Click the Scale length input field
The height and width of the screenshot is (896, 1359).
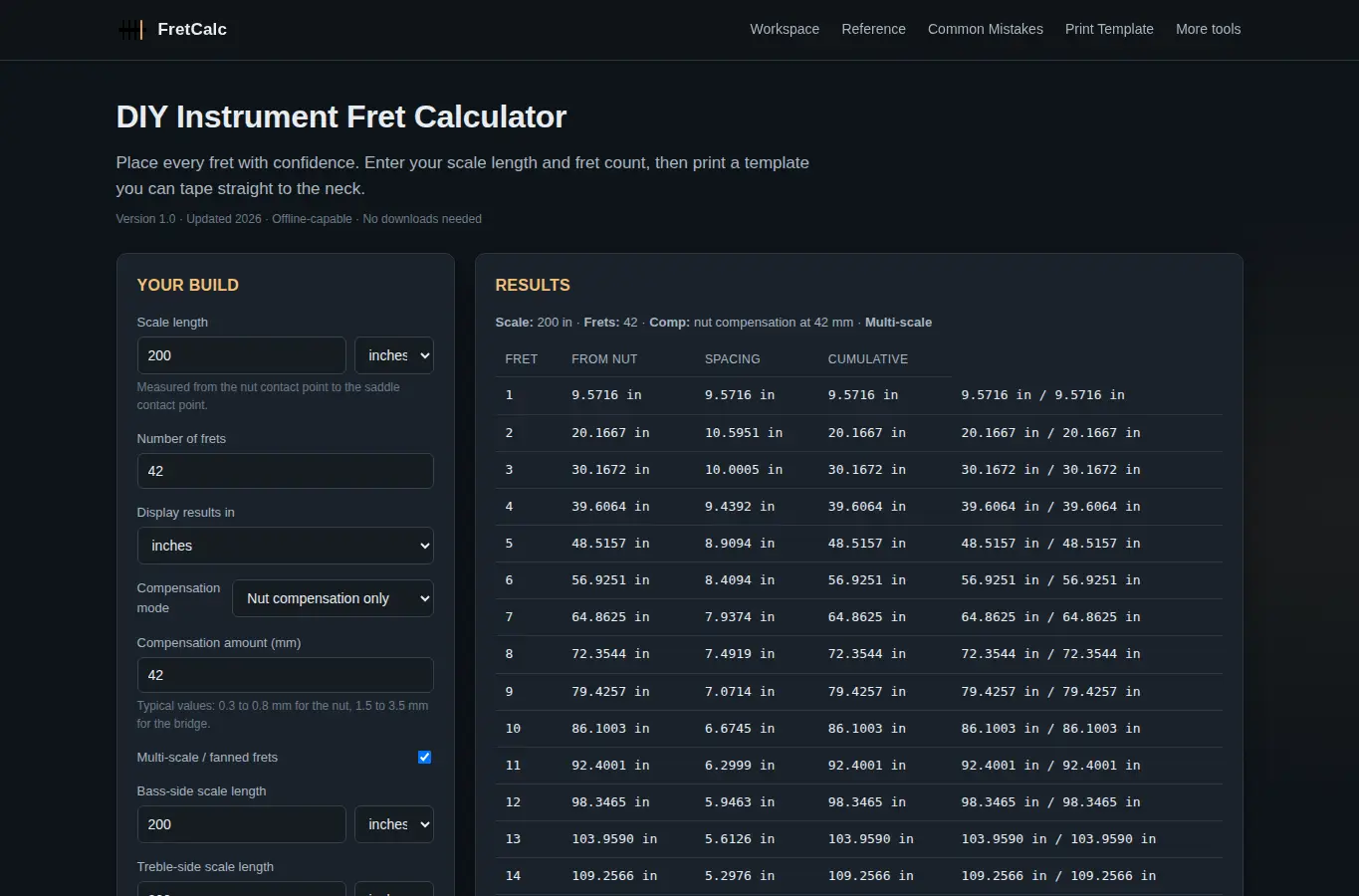(241, 355)
